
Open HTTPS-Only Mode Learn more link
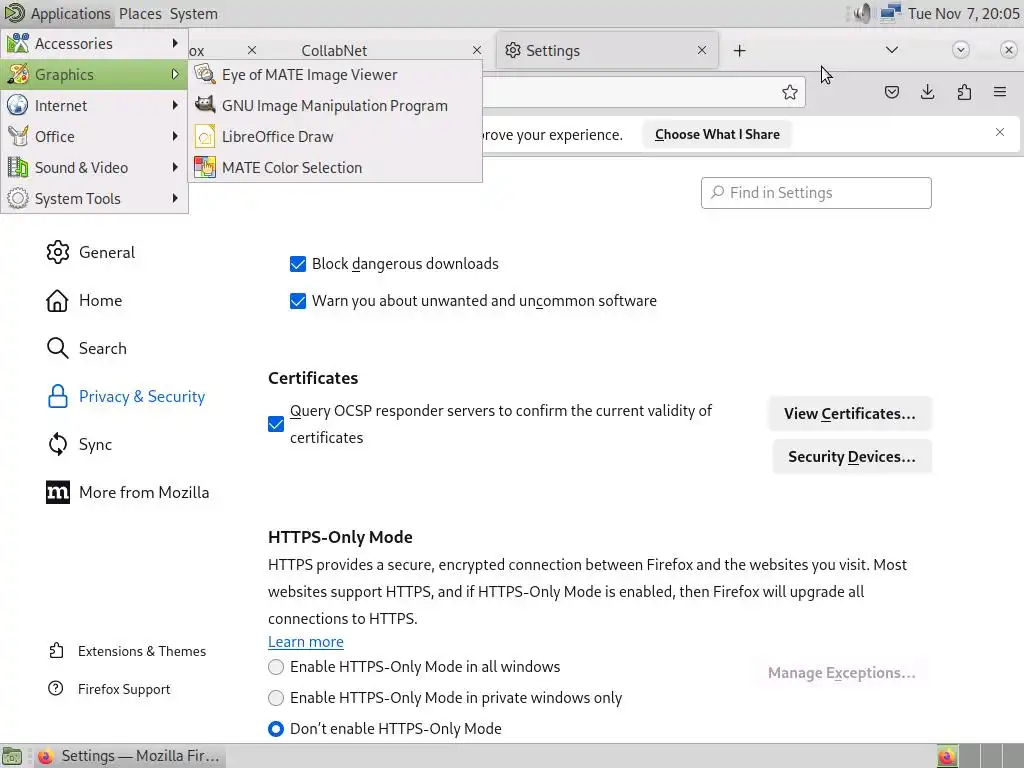[306, 642]
